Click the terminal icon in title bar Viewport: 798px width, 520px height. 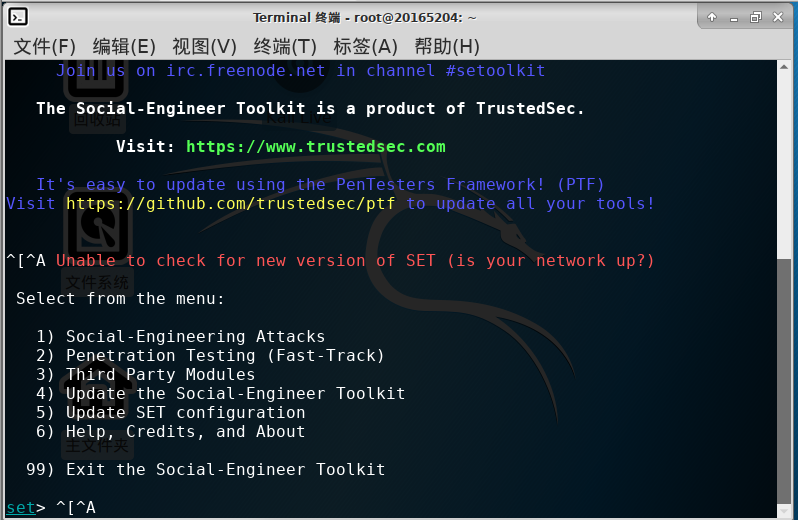[18, 17]
